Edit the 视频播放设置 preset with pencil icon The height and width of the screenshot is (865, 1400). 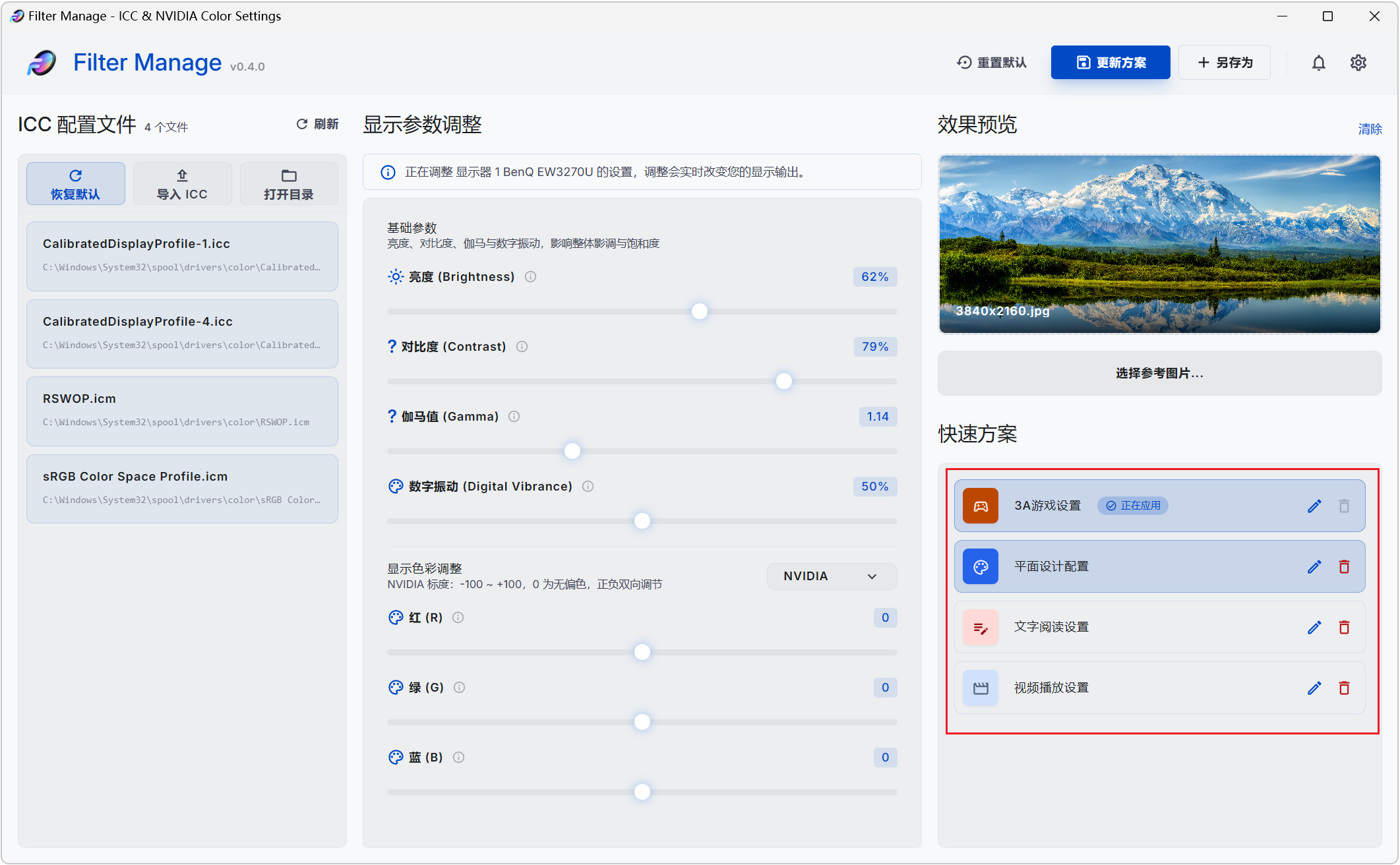1314,688
